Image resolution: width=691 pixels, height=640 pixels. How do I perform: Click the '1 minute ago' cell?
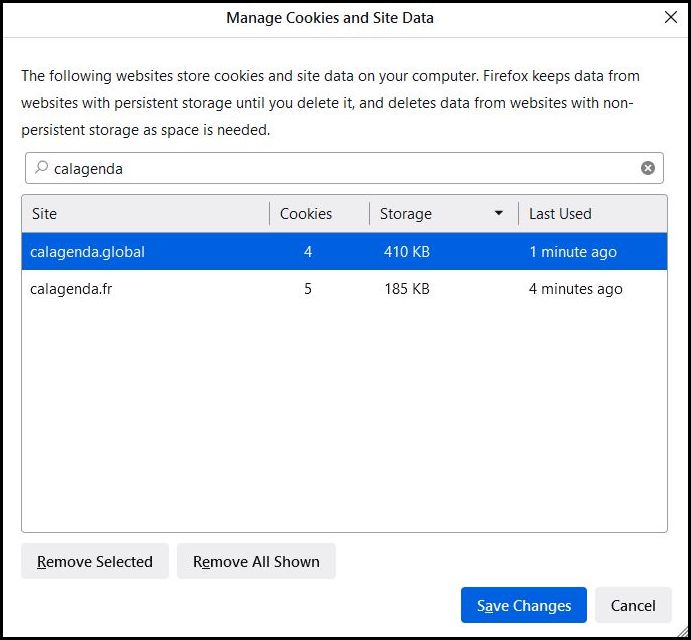573,252
